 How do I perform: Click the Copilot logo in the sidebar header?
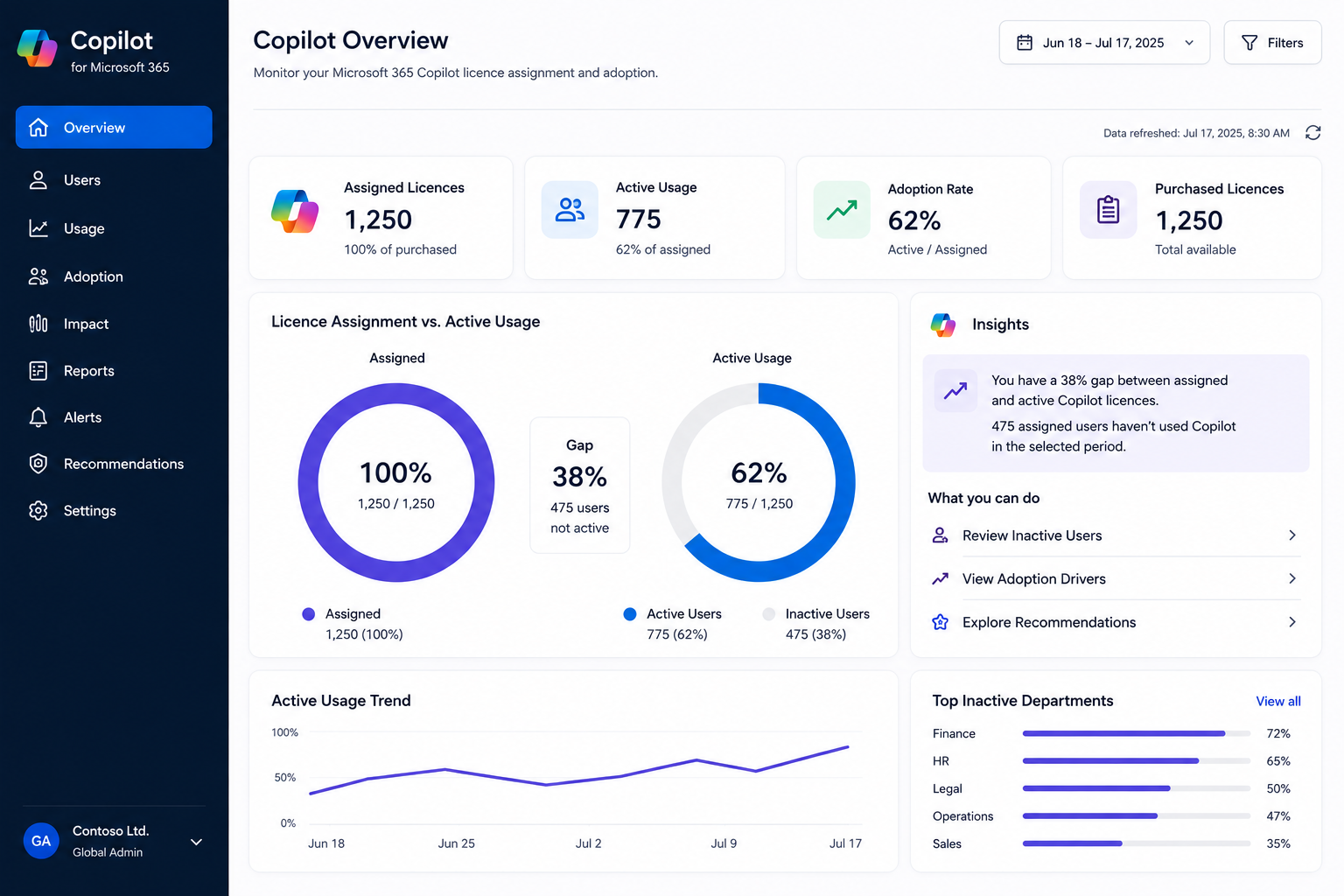click(37, 48)
